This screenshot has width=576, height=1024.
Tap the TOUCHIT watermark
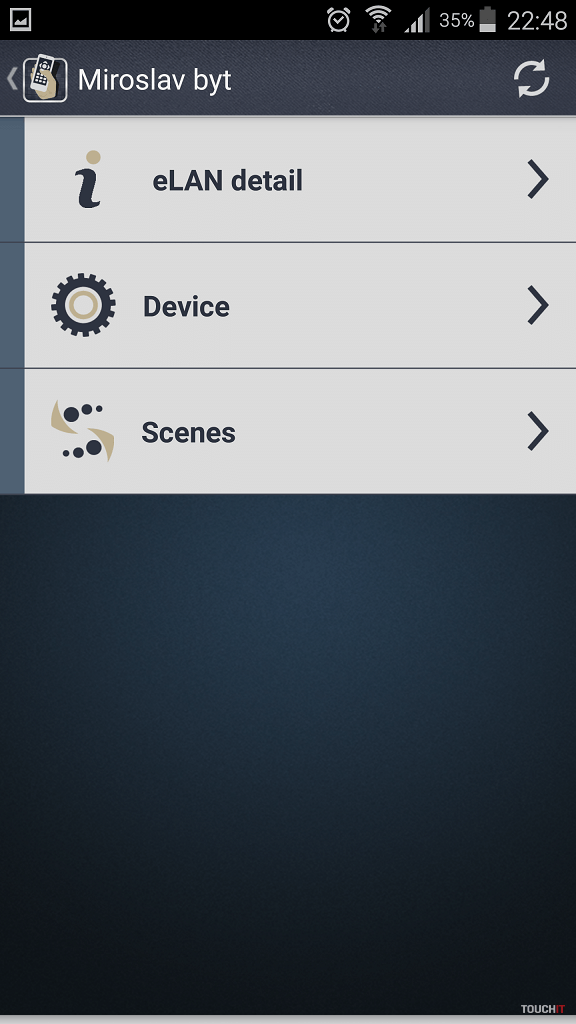tap(542, 1009)
